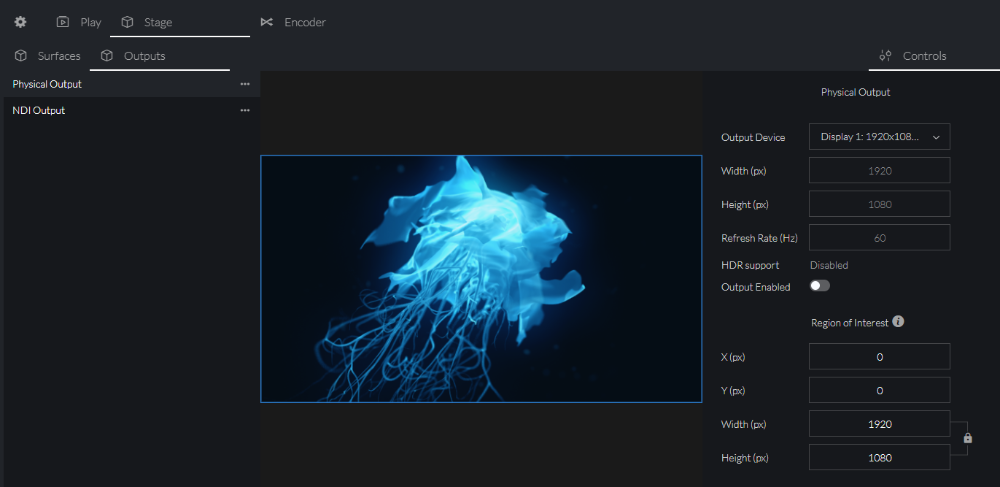1000x487 pixels.
Task: Click the info icon beside Region of Interest
Action: coord(898,322)
